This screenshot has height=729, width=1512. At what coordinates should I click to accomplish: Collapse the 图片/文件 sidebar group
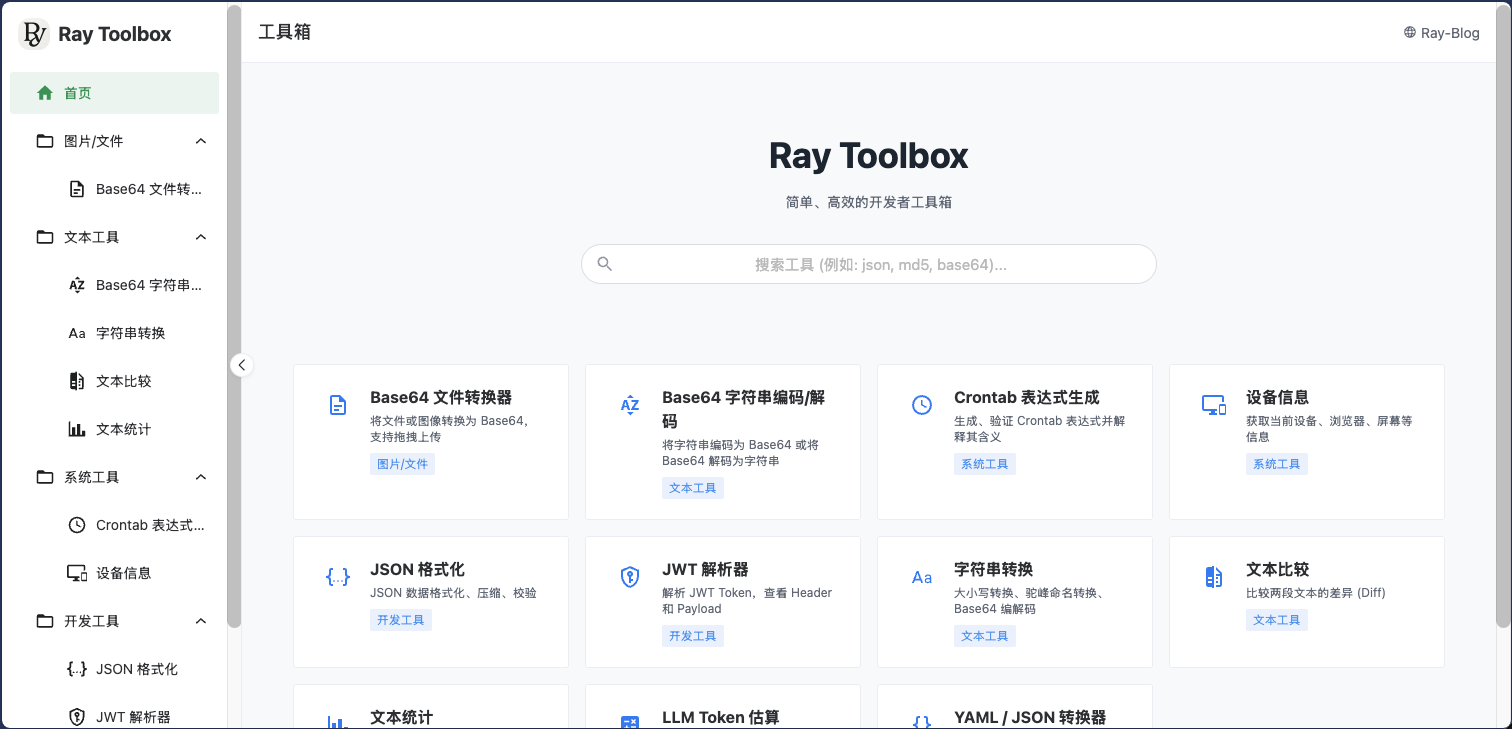pyautogui.click(x=201, y=141)
